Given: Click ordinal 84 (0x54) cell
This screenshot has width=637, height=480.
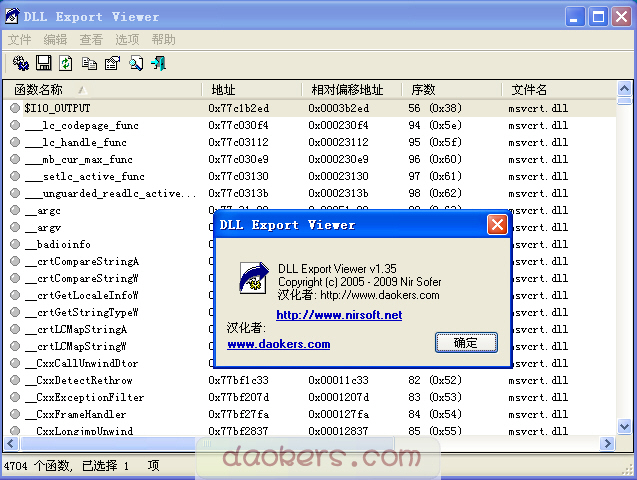Looking at the screenshot, I should click(x=435, y=414).
